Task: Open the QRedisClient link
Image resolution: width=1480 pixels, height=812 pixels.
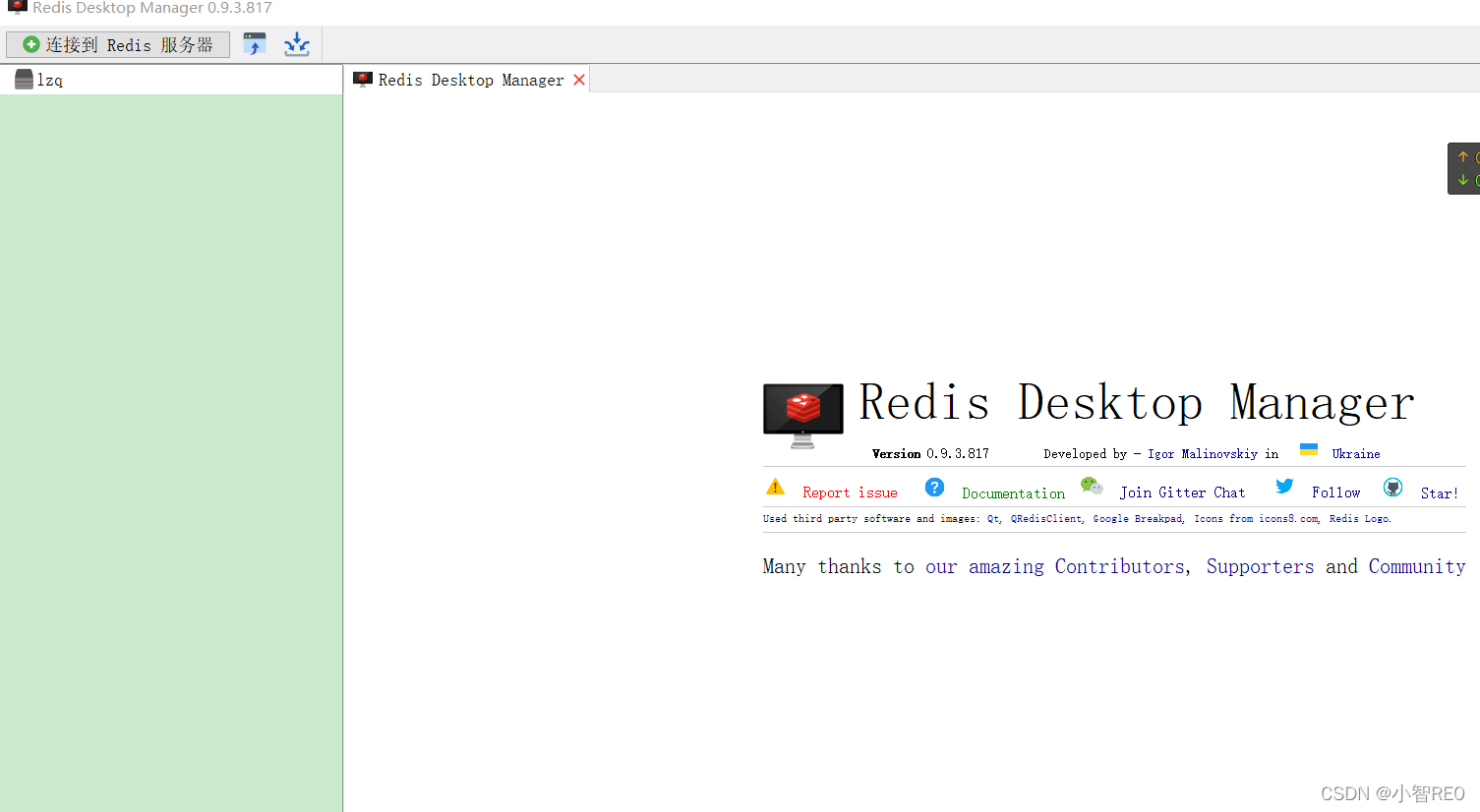Action: [x=1046, y=519]
